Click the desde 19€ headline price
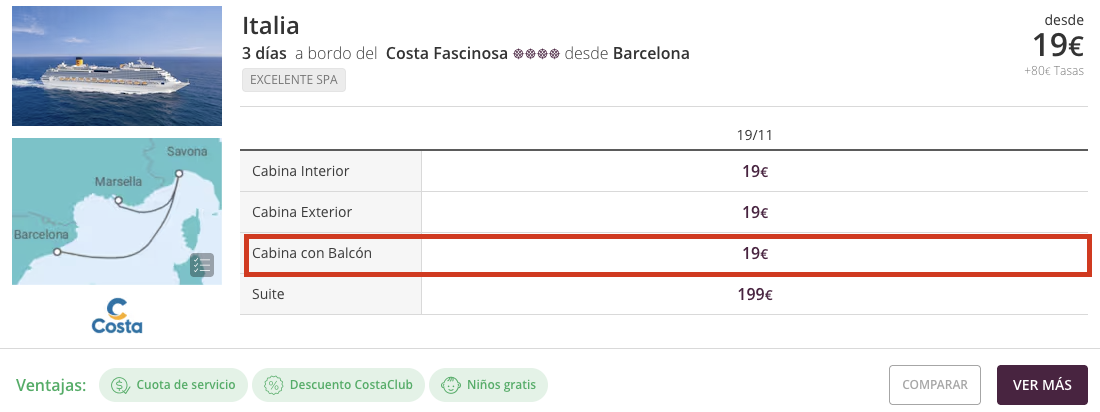Screen dimensions: 1100x412 coord(1057,45)
